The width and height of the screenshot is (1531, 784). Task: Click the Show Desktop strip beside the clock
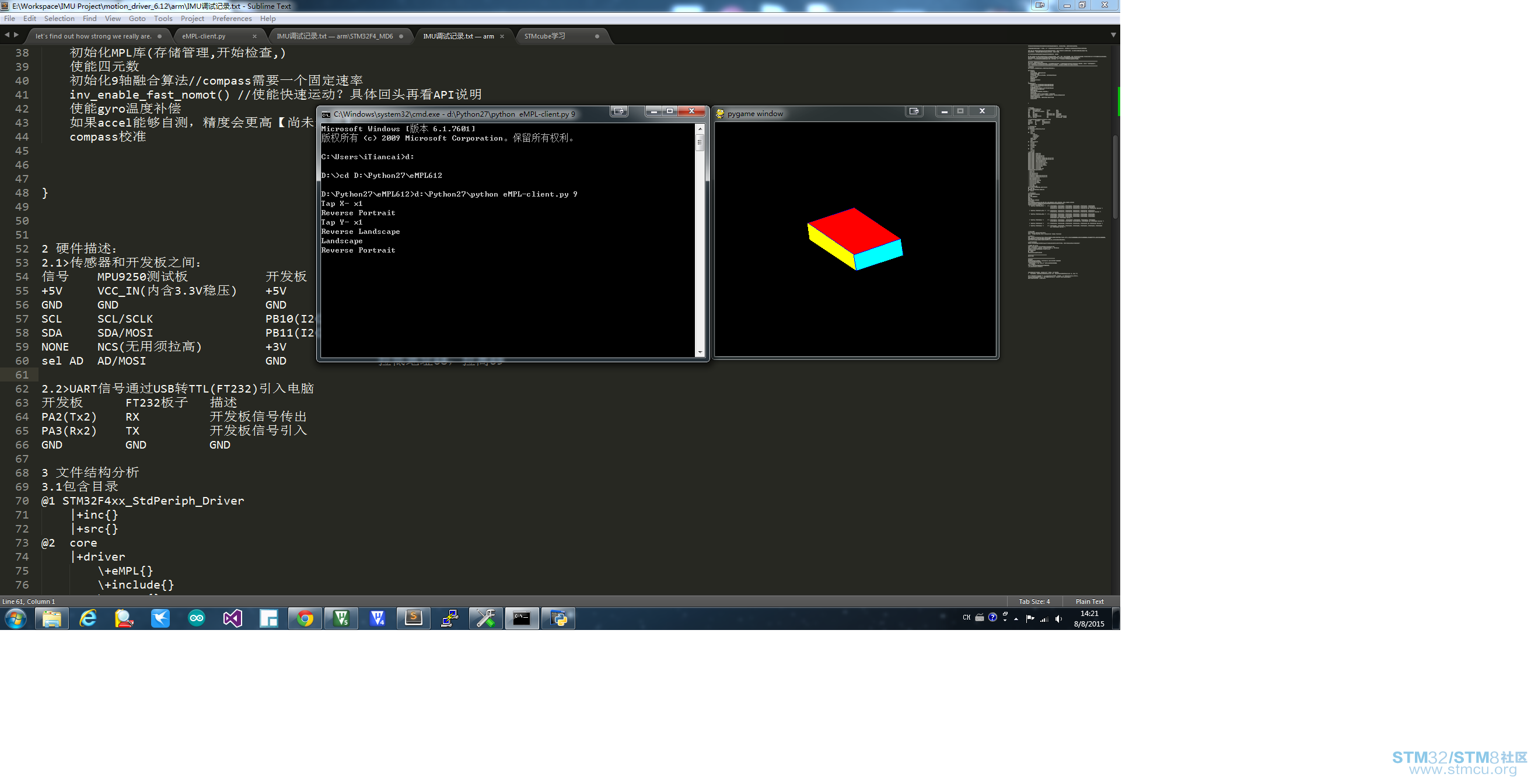click(x=1116, y=619)
